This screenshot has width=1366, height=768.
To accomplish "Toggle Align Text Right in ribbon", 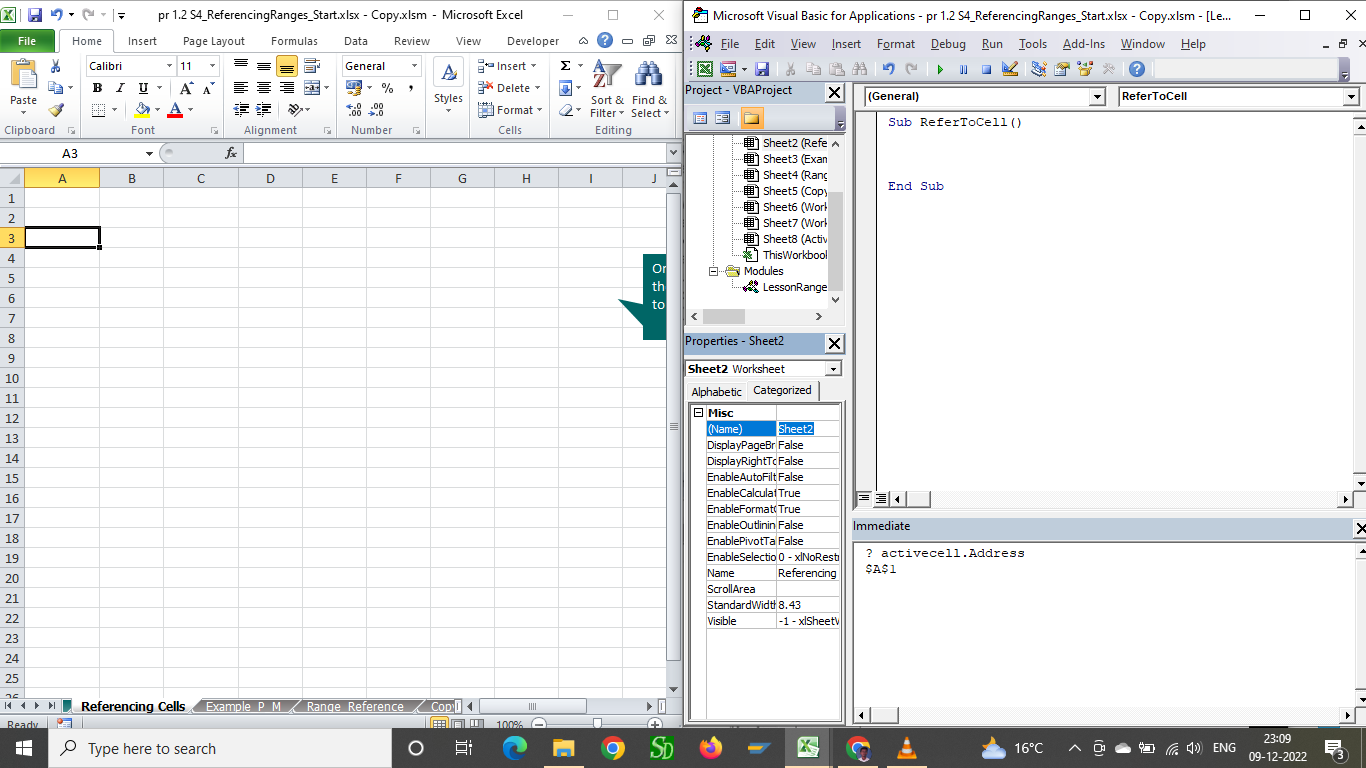I will pyautogui.click(x=287, y=88).
